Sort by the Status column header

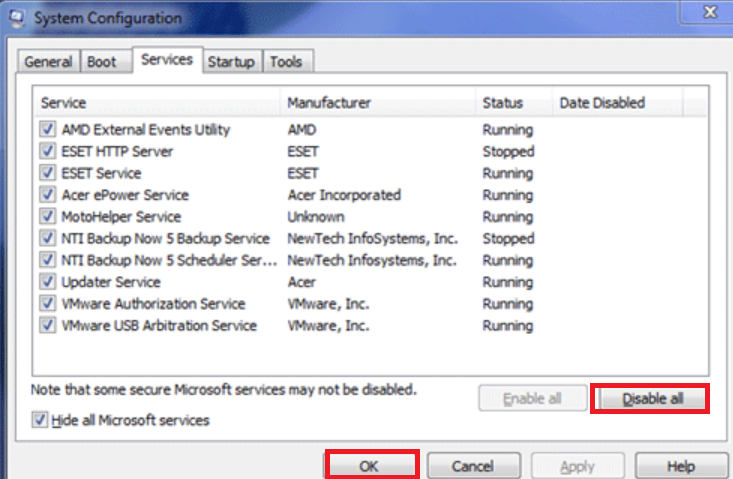point(514,102)
